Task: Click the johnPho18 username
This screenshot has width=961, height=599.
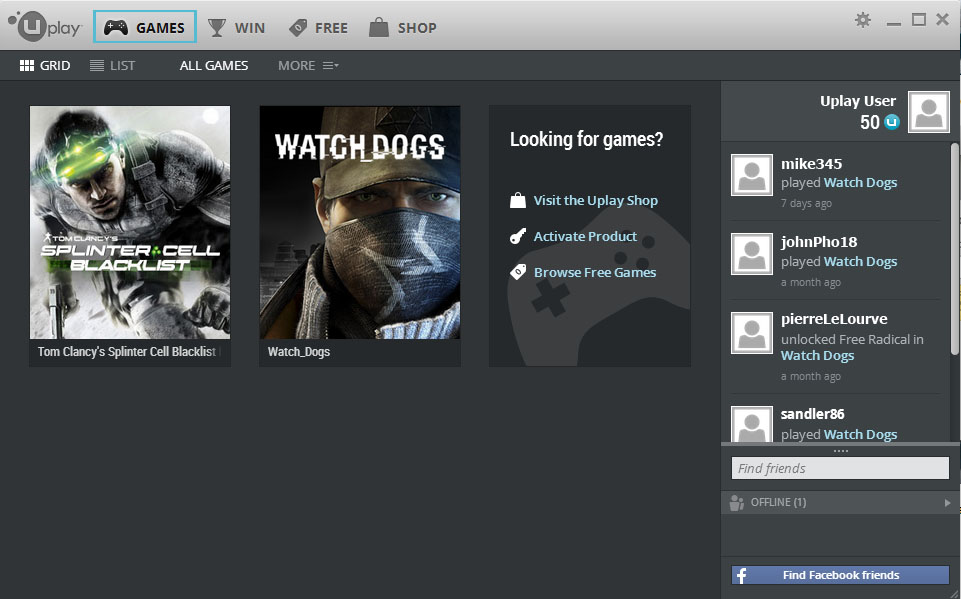Action: [819, 242]
